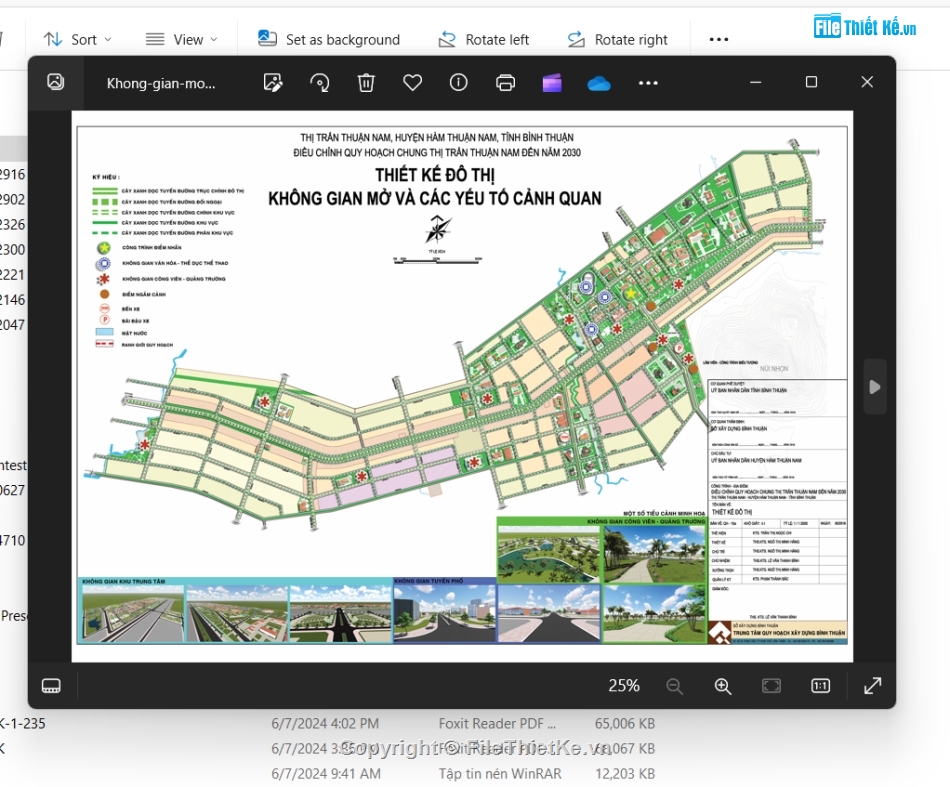Select the 12,203 KB file size cell
Viewport: 950px width, 787px height.
tap(625, 774)
